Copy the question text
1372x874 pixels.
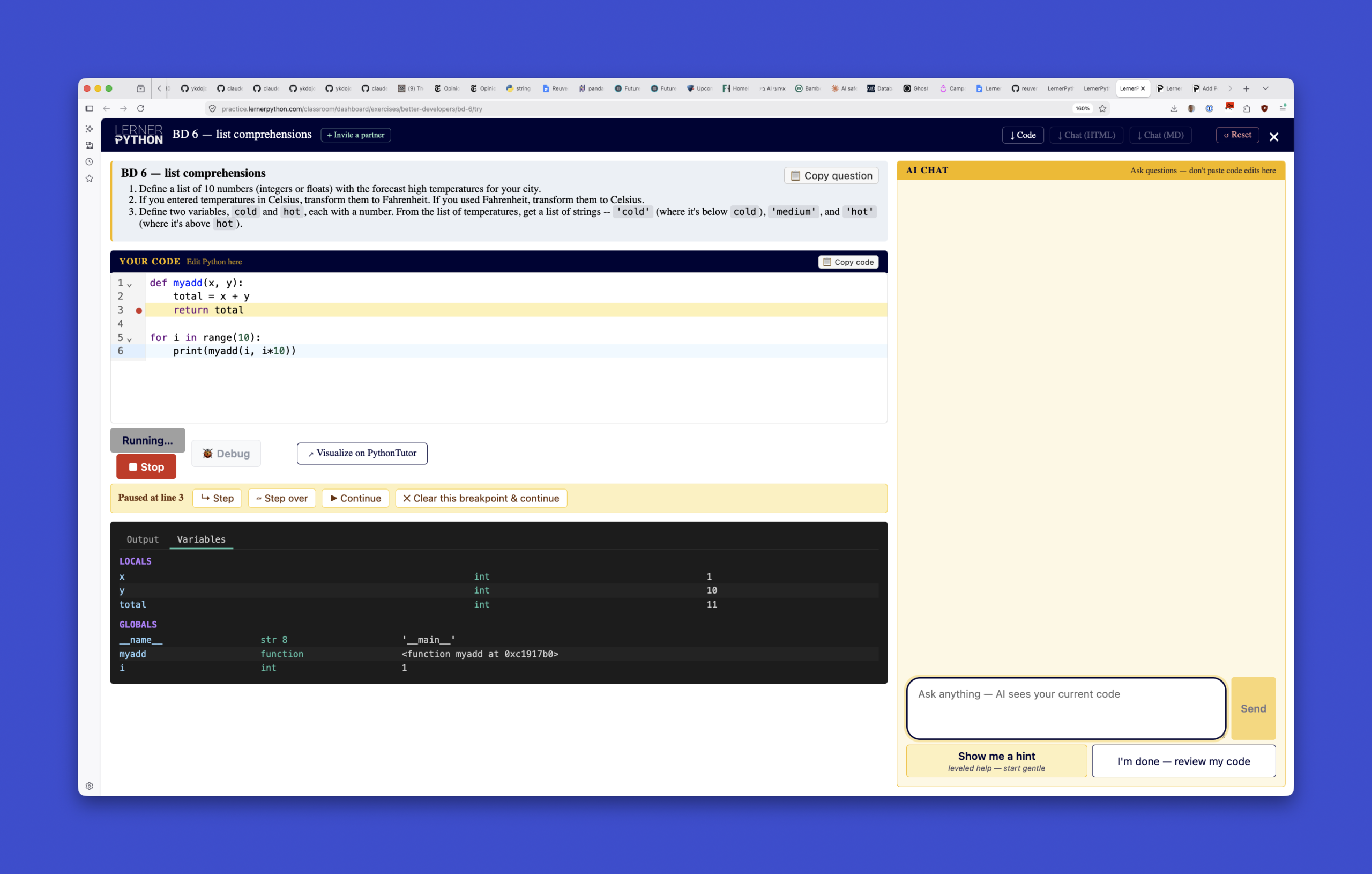click(831, 175)
